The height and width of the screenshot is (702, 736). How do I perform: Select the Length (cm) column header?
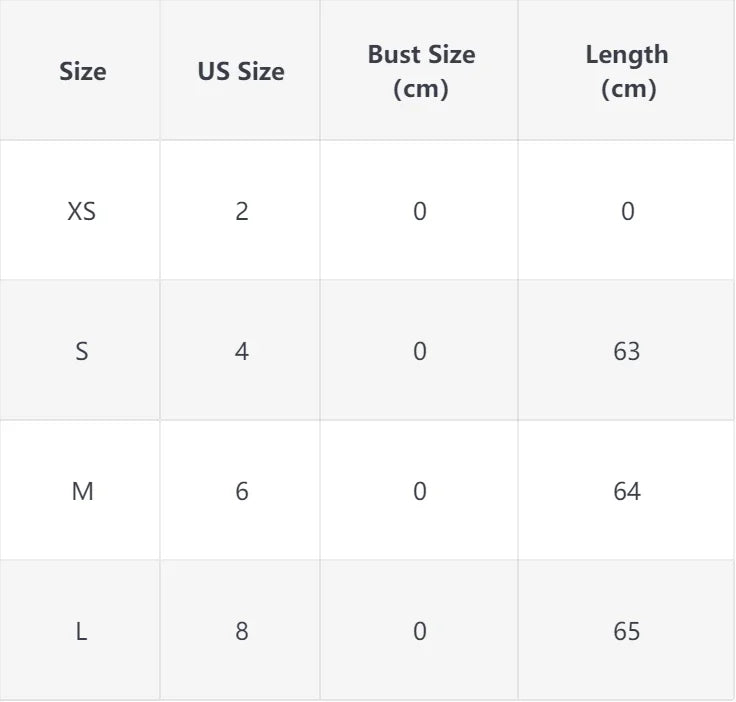627,71
